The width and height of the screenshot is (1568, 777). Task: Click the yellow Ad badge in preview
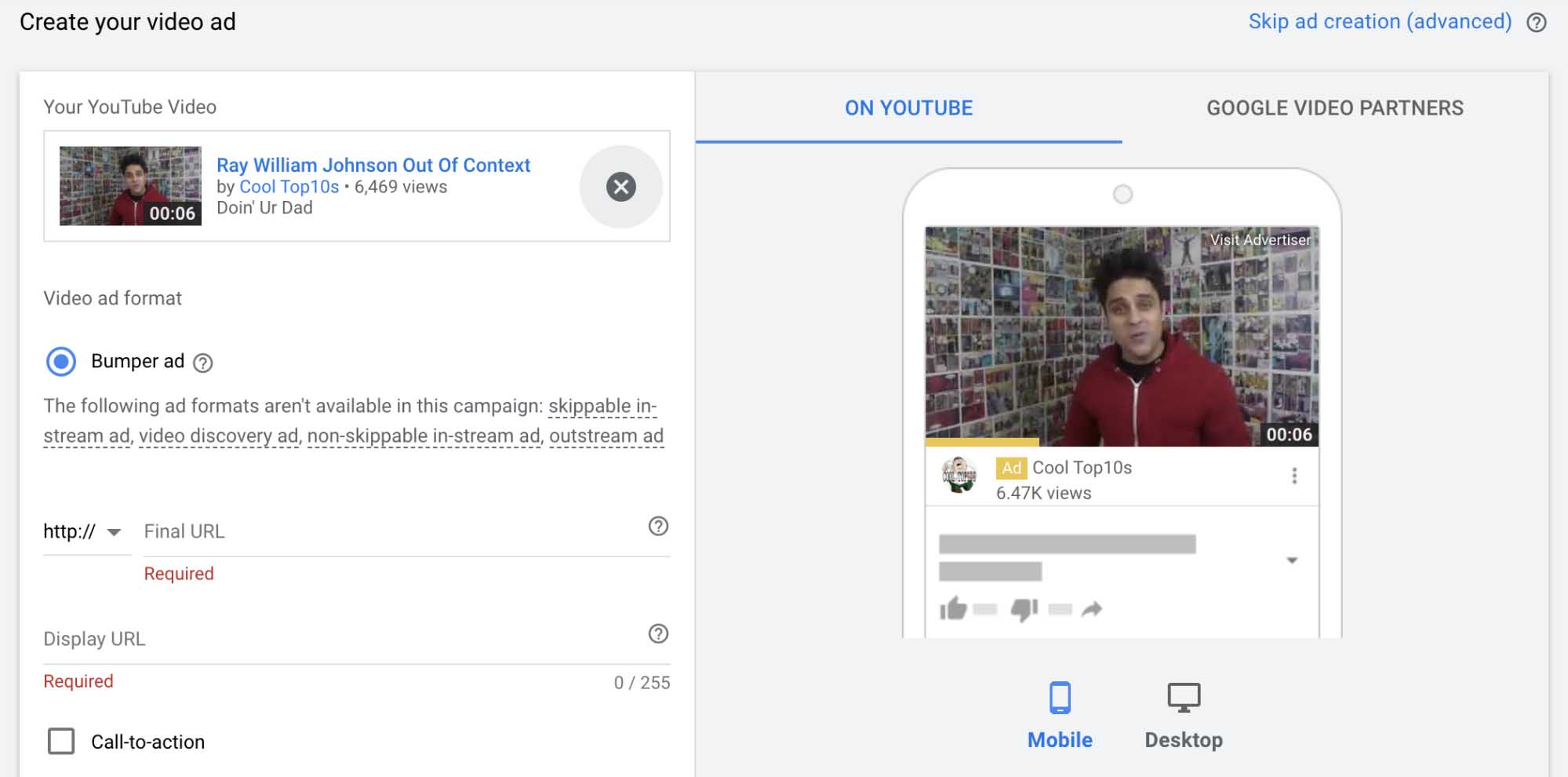pyautogui.click(x=1011, y=468)
